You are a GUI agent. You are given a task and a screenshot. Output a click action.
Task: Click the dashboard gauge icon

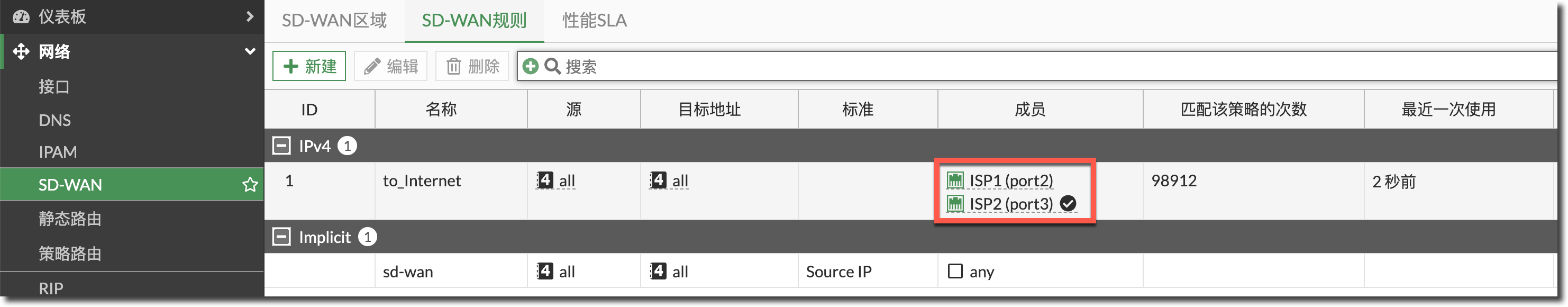tap(21, 16)
